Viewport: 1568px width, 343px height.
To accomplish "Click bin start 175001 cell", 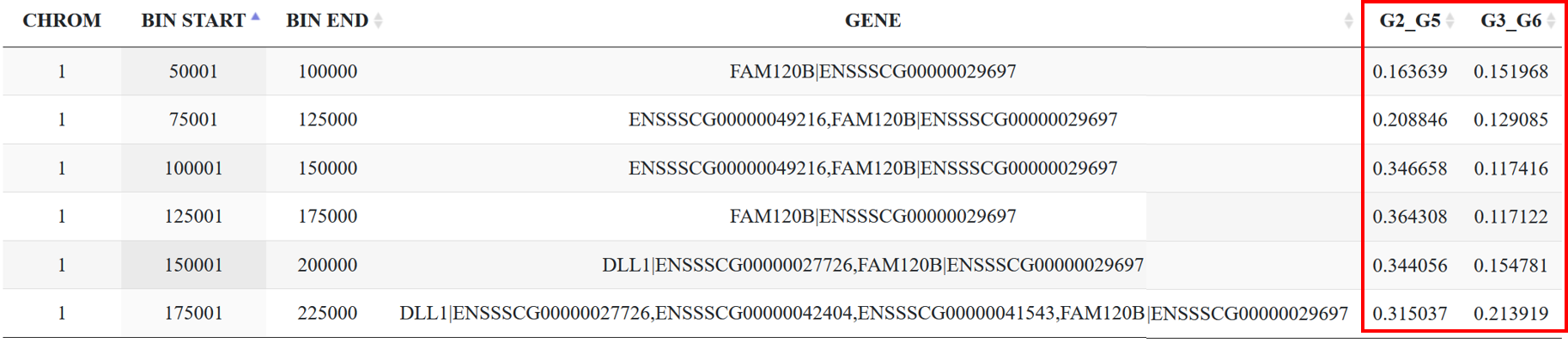I will 193,313.
